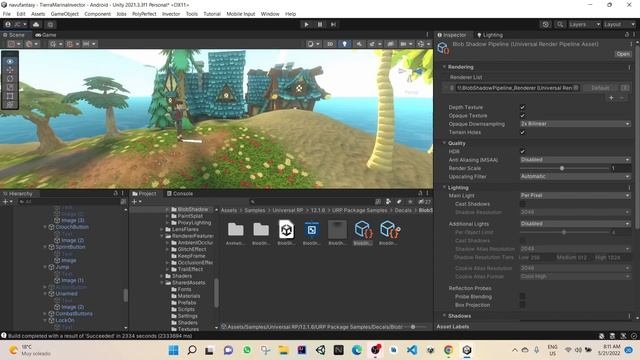640x360 pixels.
Task: Add renderer with plus button
Action: (x=611, y=98)
